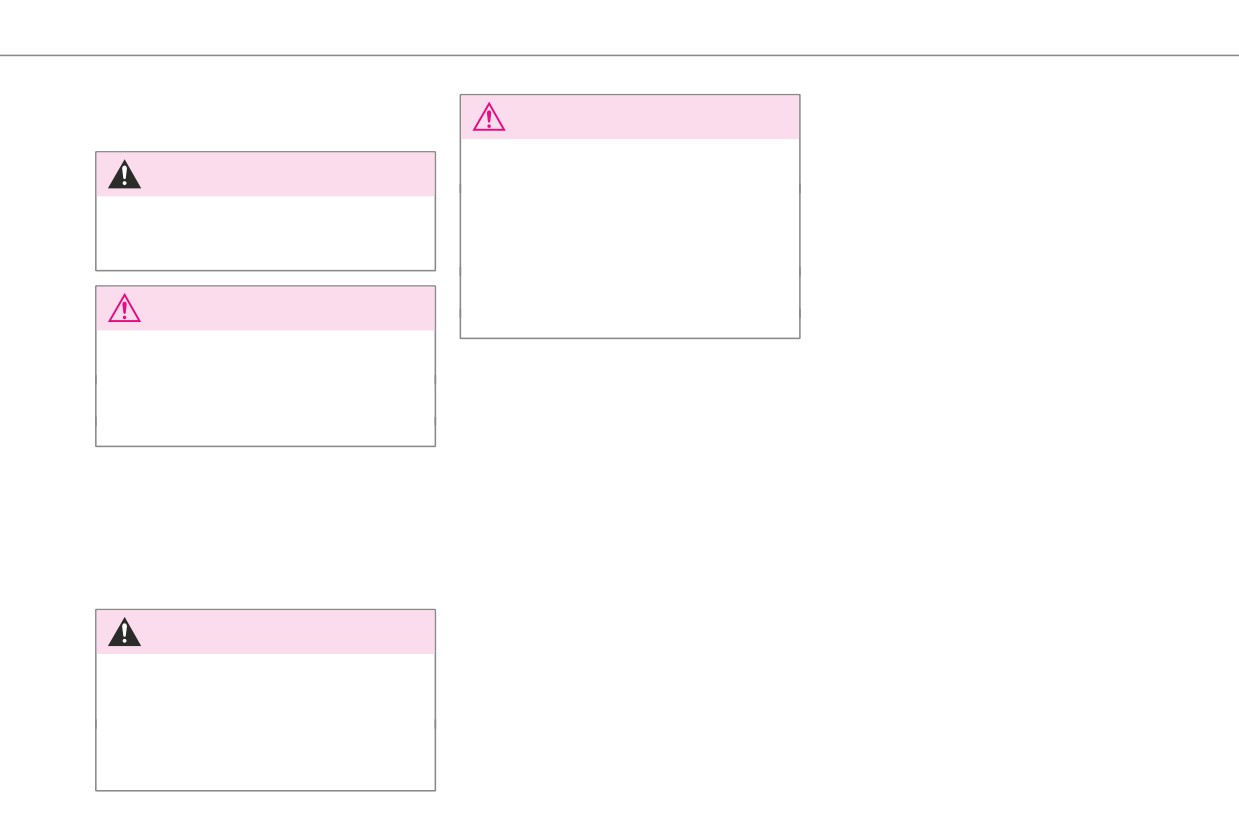
Task: Click the bottom border of the tall caution box
Action: click(x=629, y=338)
